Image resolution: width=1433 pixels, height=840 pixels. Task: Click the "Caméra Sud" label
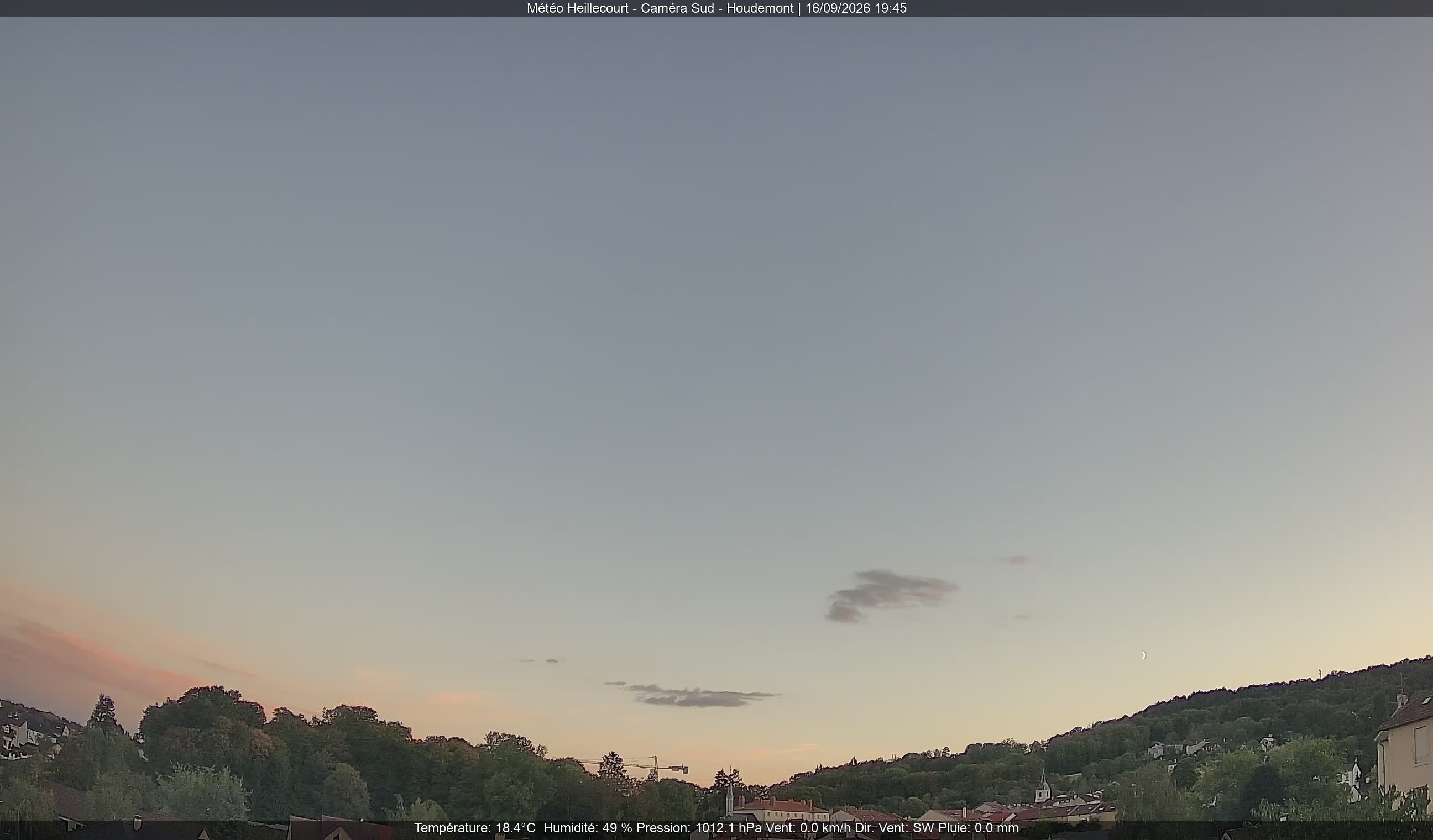tap(677, 8)
